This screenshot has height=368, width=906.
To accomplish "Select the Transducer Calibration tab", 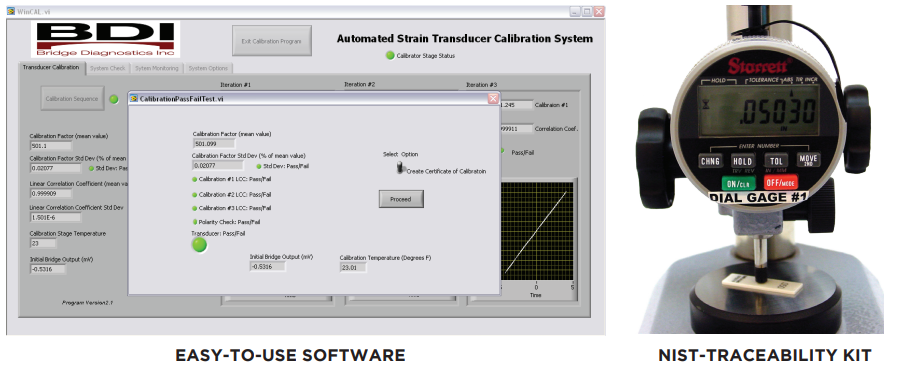I will click(51, 68).
